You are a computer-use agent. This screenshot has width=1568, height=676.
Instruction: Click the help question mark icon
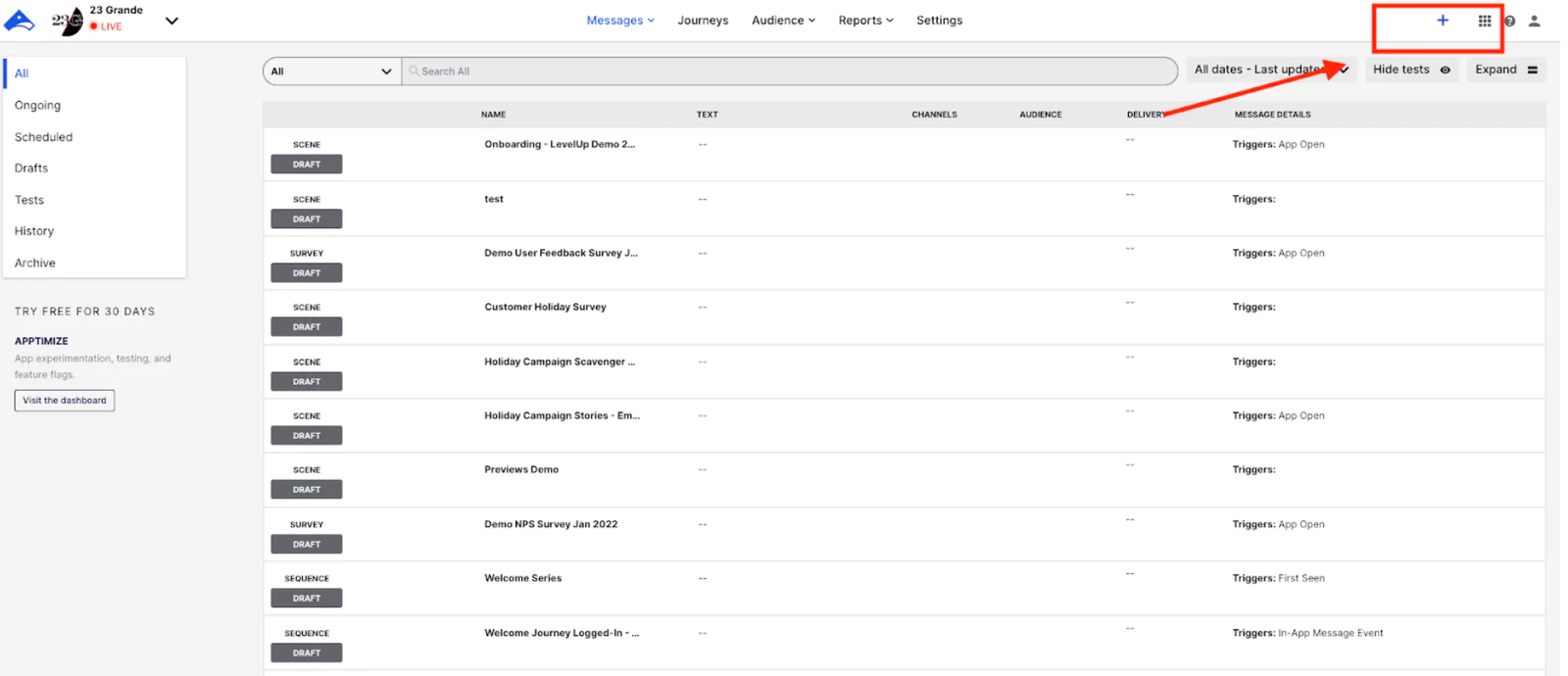[1509, 22]
